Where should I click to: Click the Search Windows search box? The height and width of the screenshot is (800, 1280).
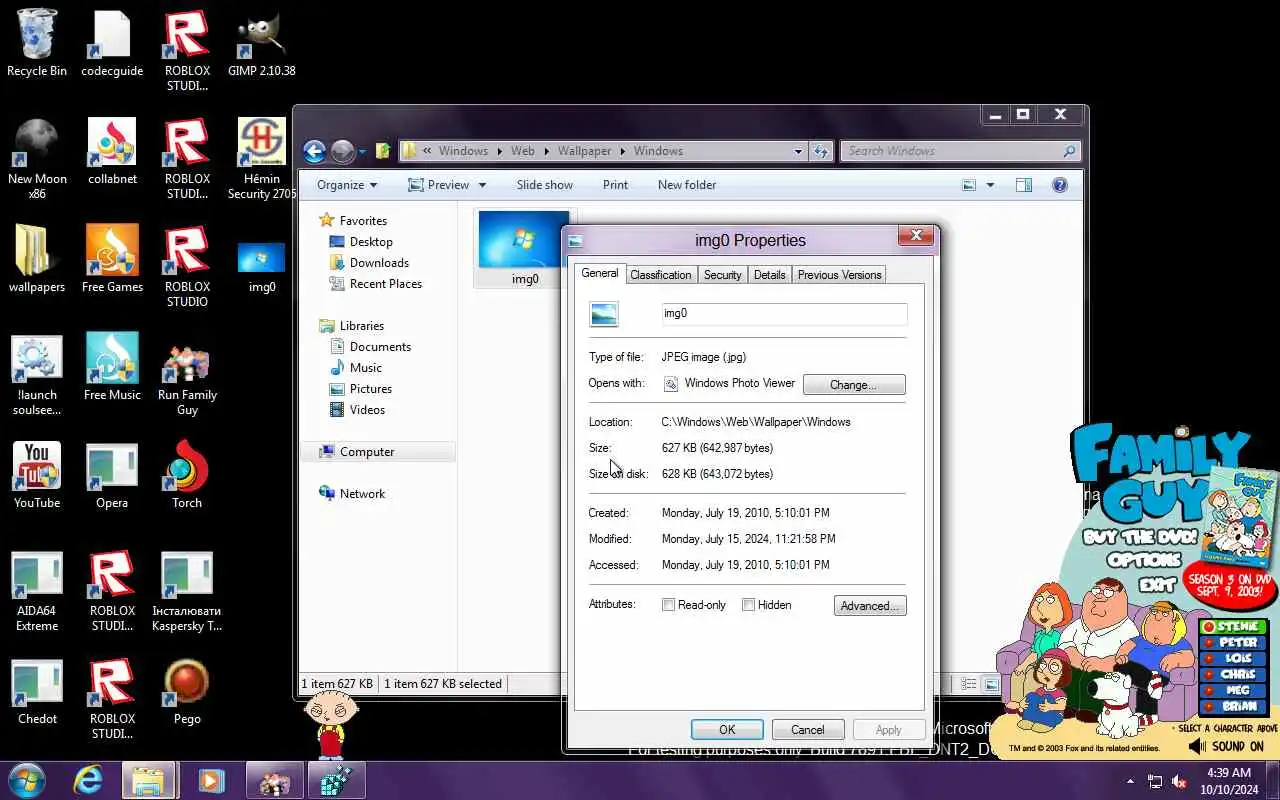[960, 151]
